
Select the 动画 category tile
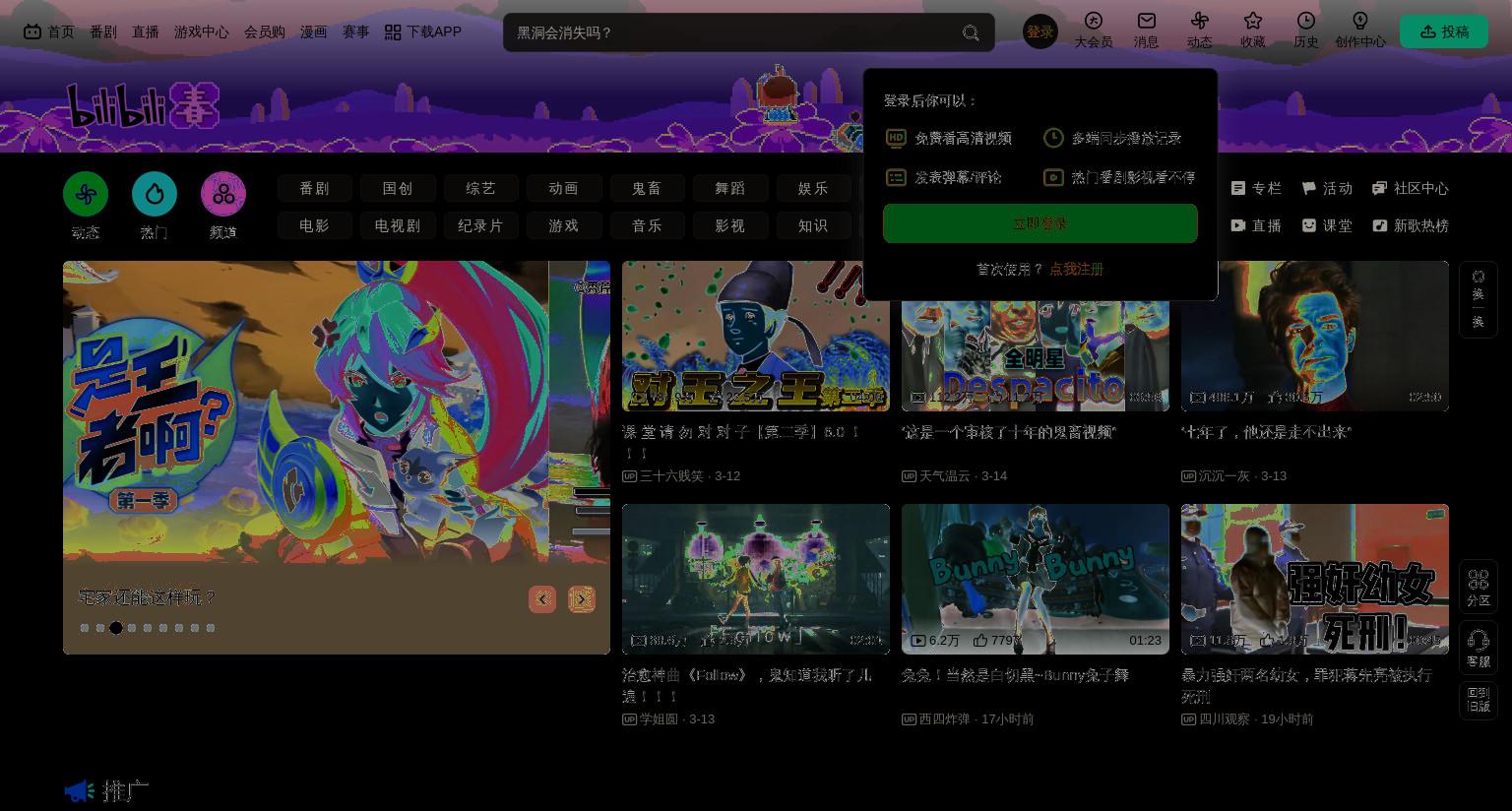click(x=564, y=188)
